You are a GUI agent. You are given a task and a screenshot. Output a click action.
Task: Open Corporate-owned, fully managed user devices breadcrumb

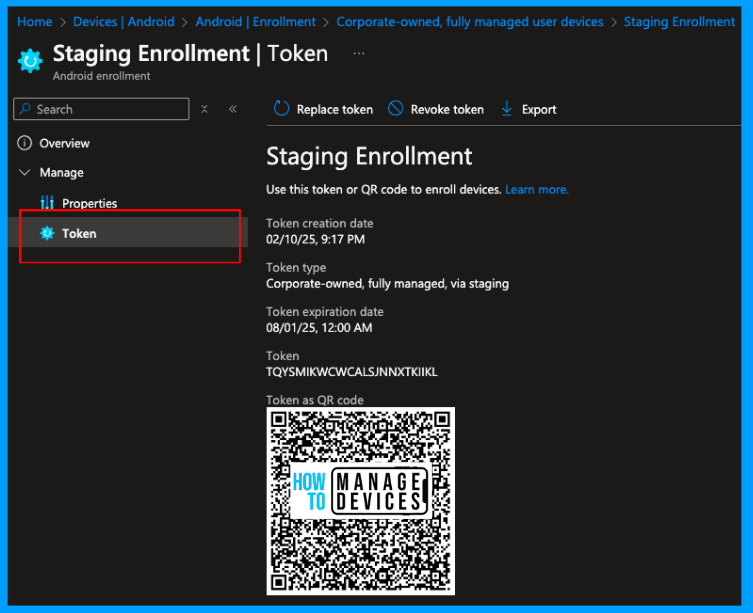tap(470, 22)
